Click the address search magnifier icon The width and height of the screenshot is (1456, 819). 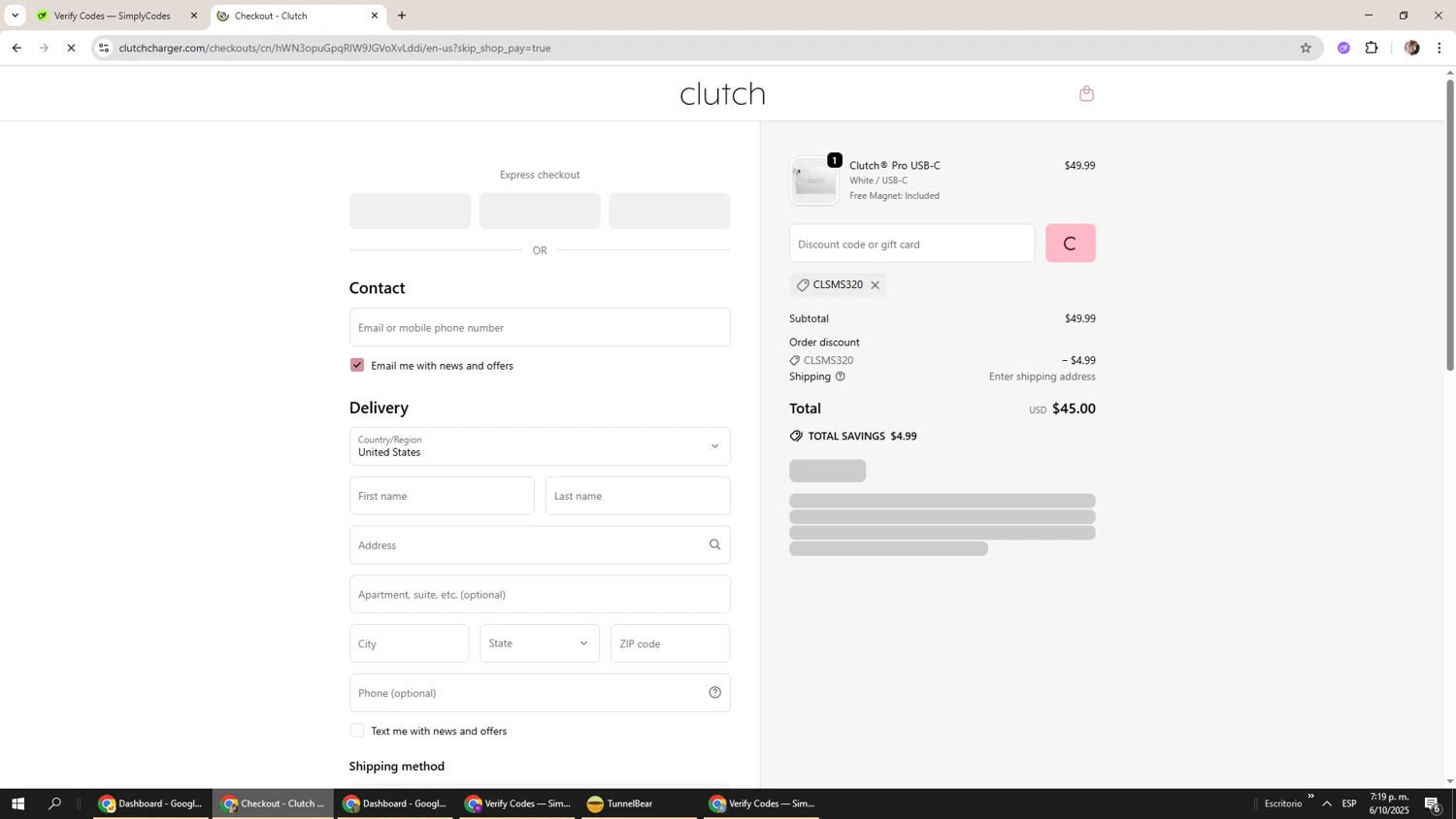coord(714,545)
